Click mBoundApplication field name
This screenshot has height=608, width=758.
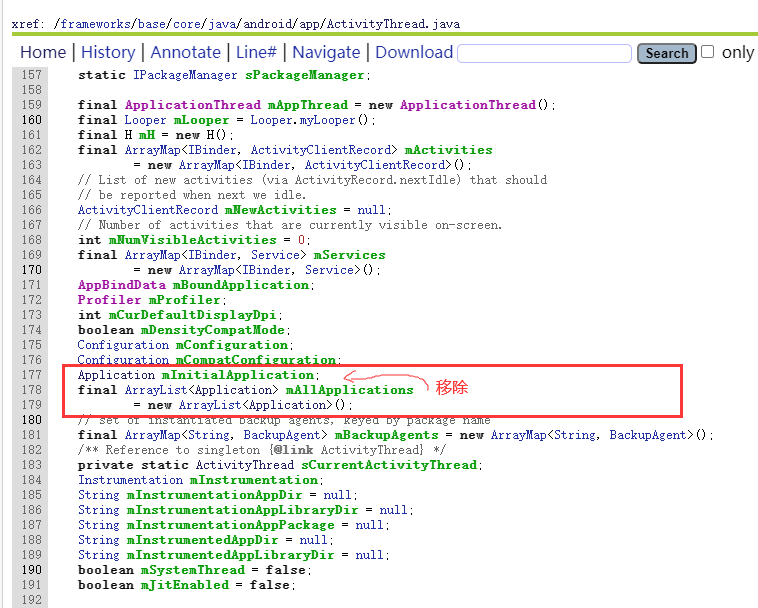coord(241,285)
